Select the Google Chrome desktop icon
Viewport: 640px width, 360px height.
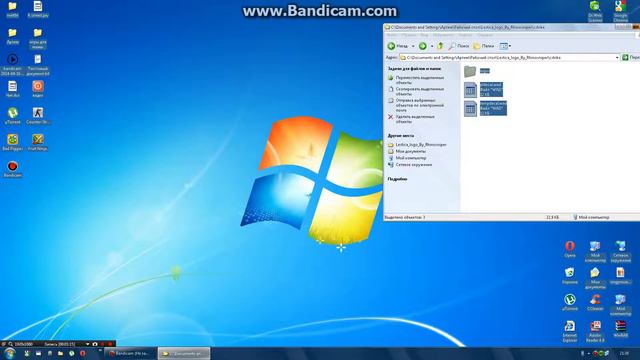pos(620,11)
